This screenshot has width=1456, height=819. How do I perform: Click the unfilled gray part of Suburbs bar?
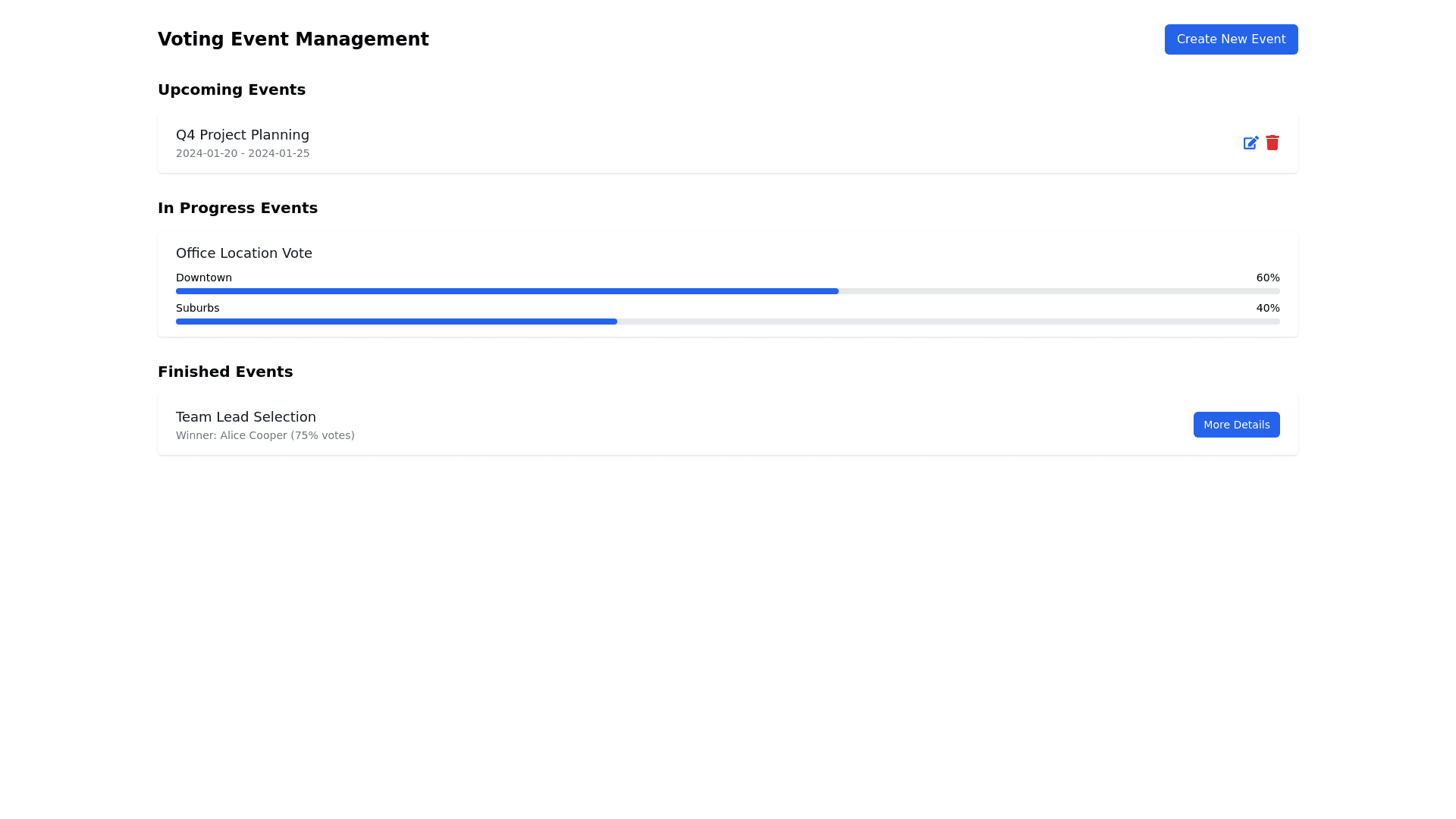948,322
